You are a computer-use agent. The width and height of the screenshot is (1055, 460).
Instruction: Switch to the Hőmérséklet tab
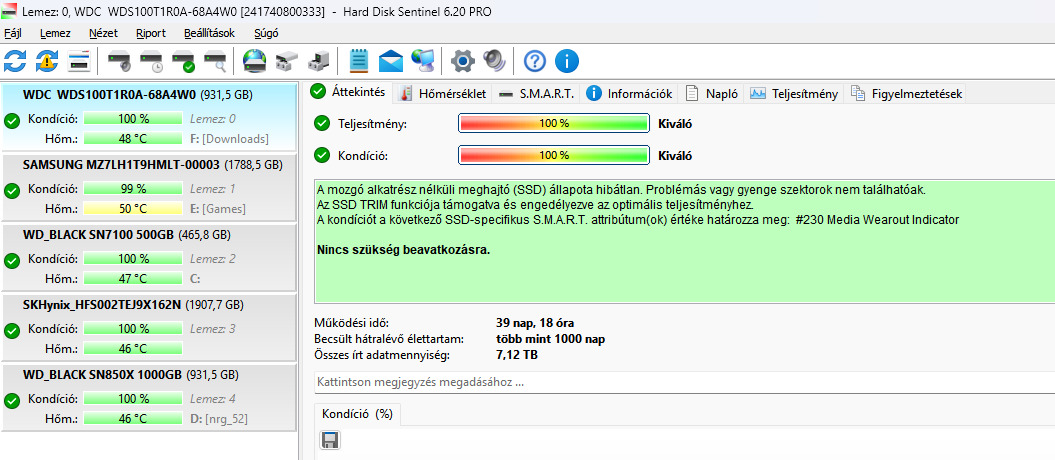click(x=443, y=94)
